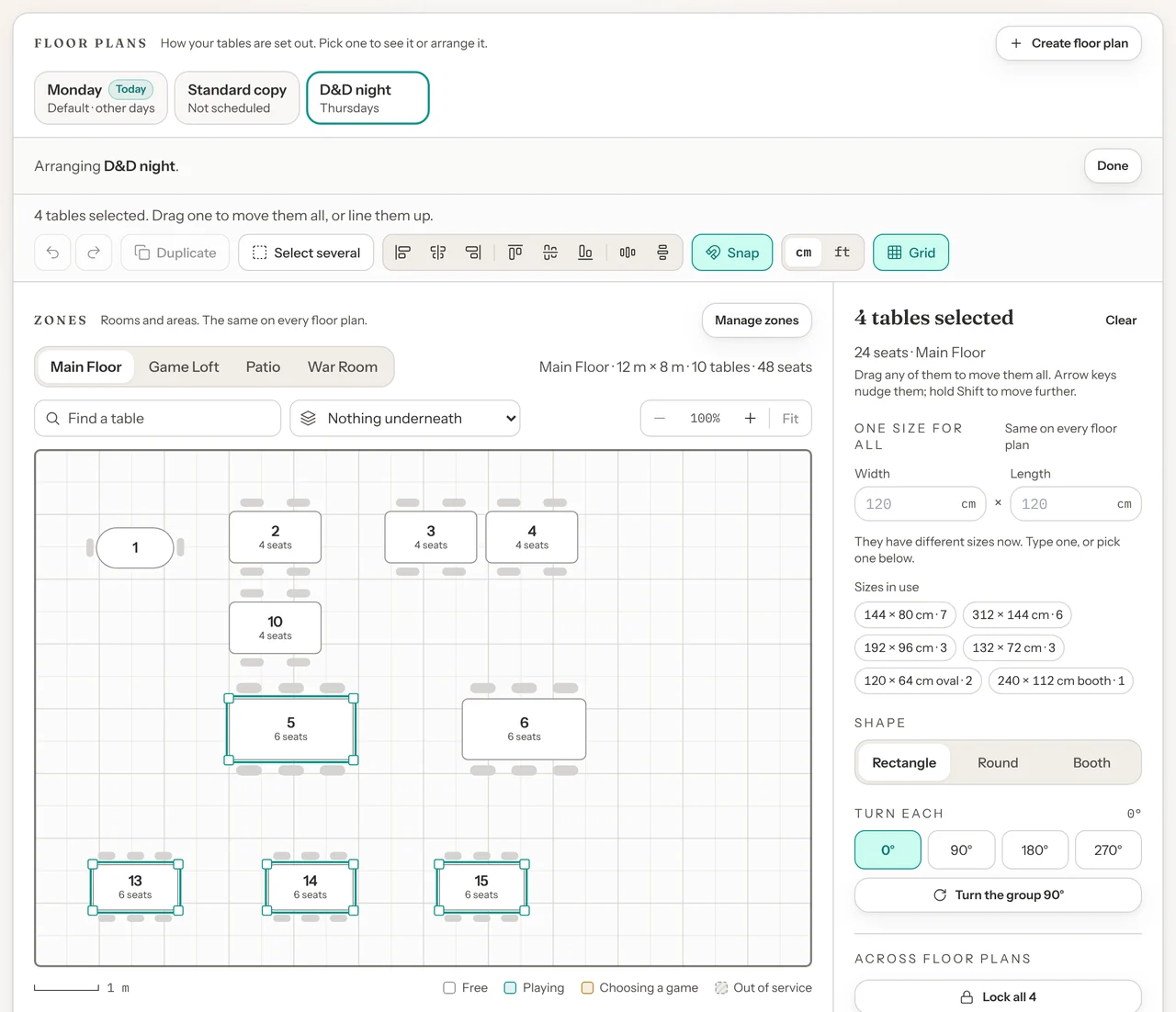Align selected tables to the left edge
This screenshot has height=1012, width=1176.
click(402, 253)
